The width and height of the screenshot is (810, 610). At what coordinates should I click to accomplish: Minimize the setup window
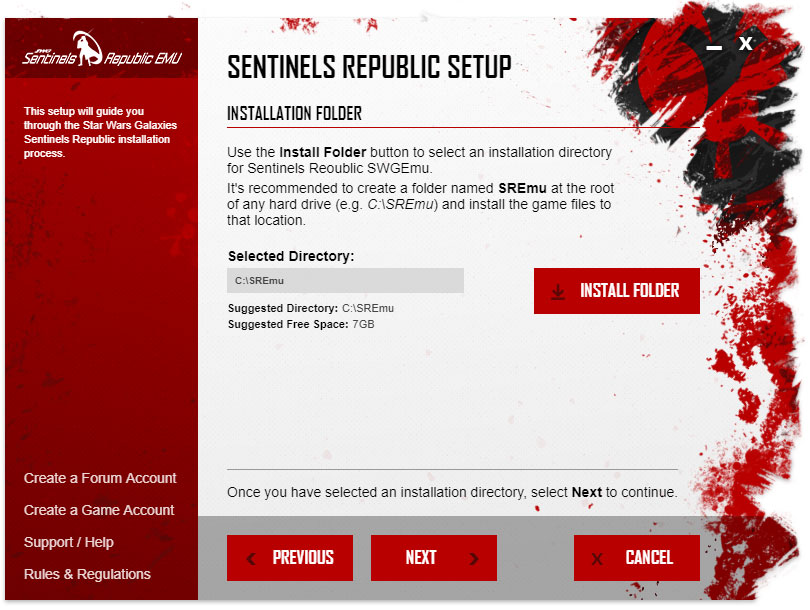coord(714,46)
